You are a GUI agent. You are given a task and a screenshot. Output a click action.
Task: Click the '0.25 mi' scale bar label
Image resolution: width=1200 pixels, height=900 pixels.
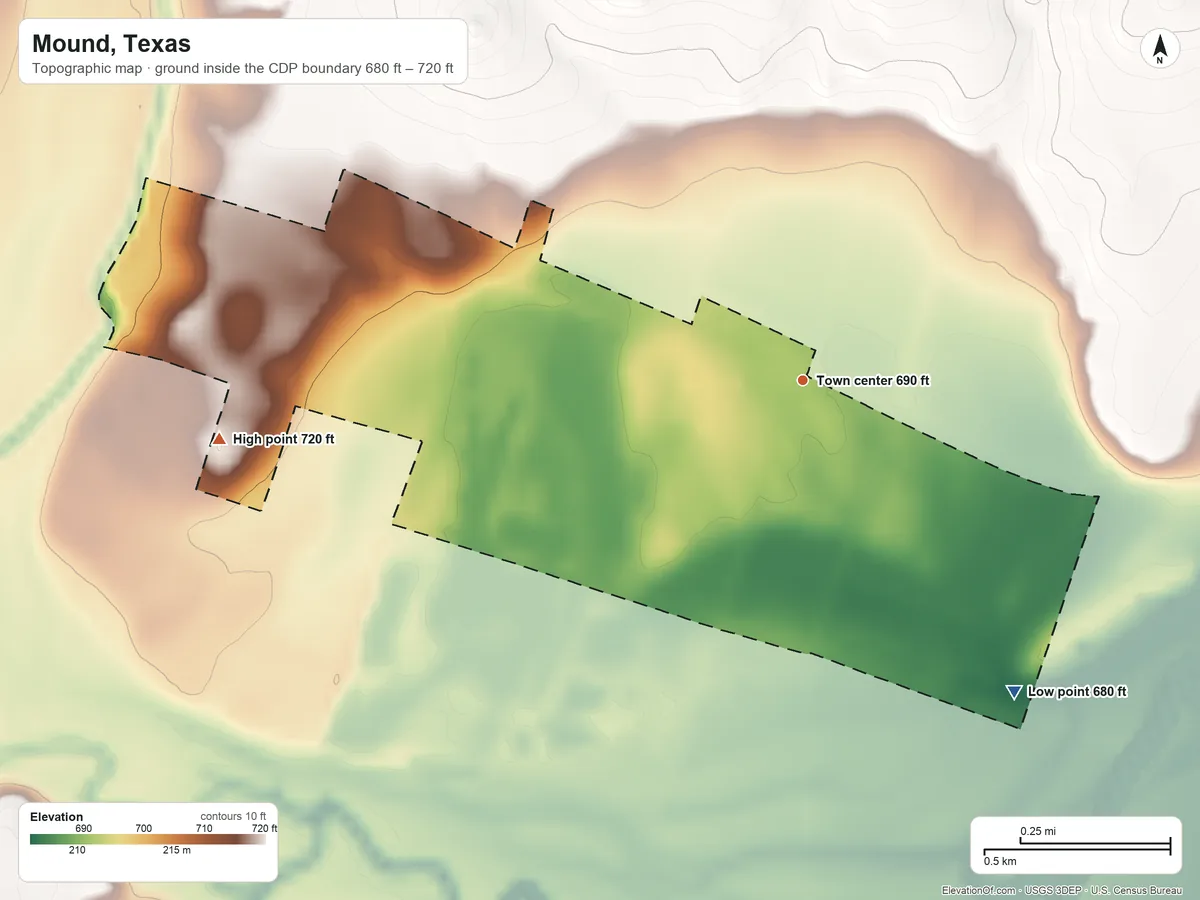click(x=1038, y=831)
